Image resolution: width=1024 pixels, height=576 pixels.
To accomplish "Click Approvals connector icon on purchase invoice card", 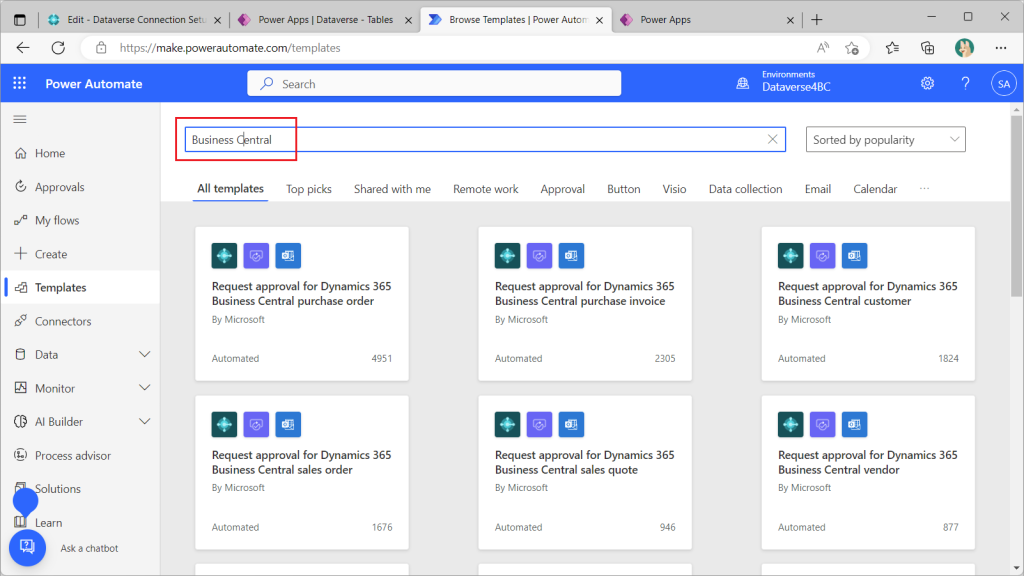I will (x=539, y=255).
